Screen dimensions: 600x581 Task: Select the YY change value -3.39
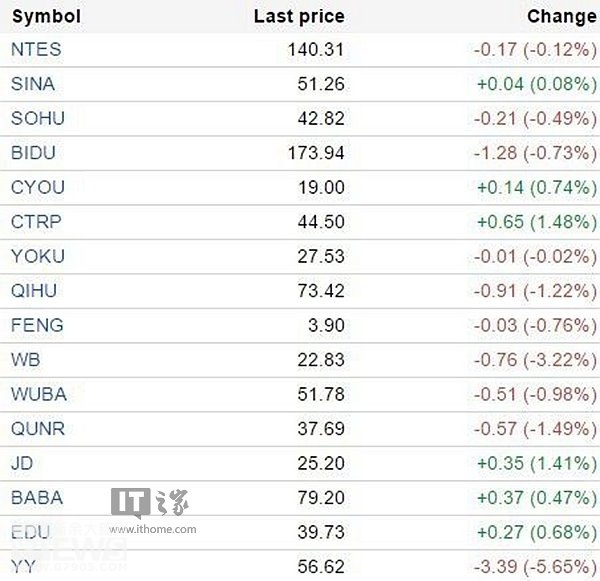tap(496, 567)
